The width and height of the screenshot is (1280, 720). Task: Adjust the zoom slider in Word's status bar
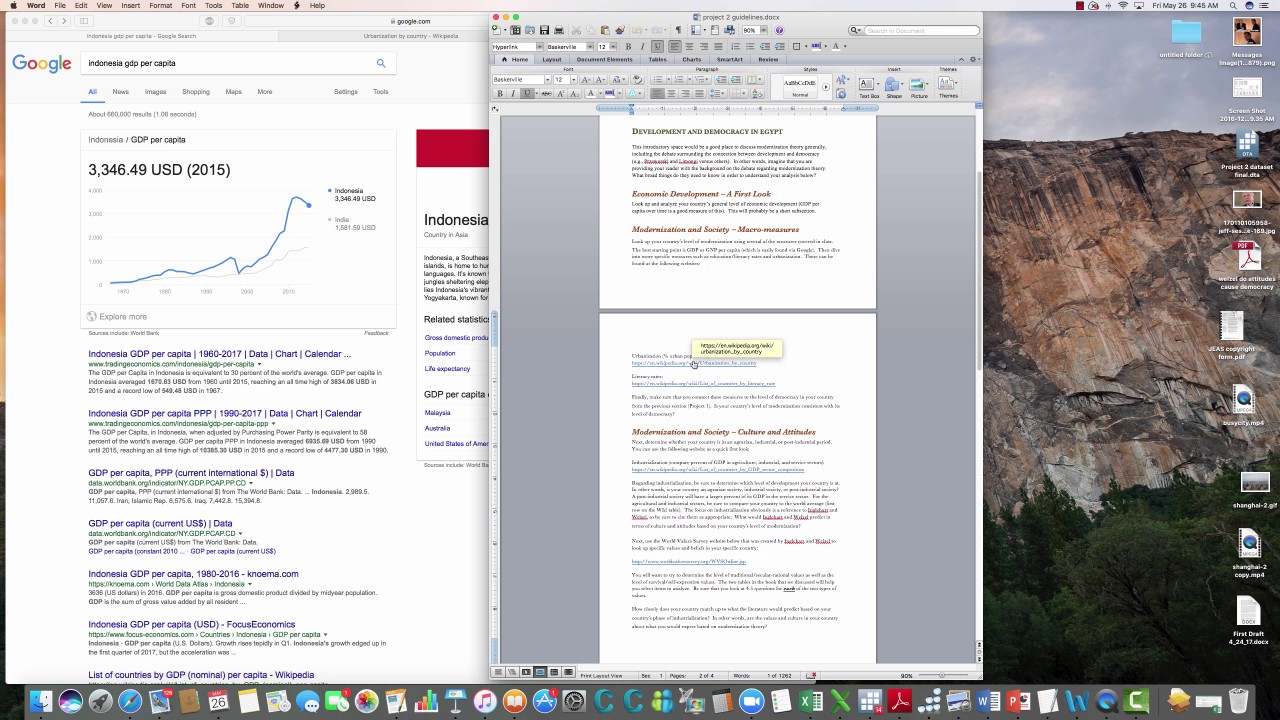941,675
